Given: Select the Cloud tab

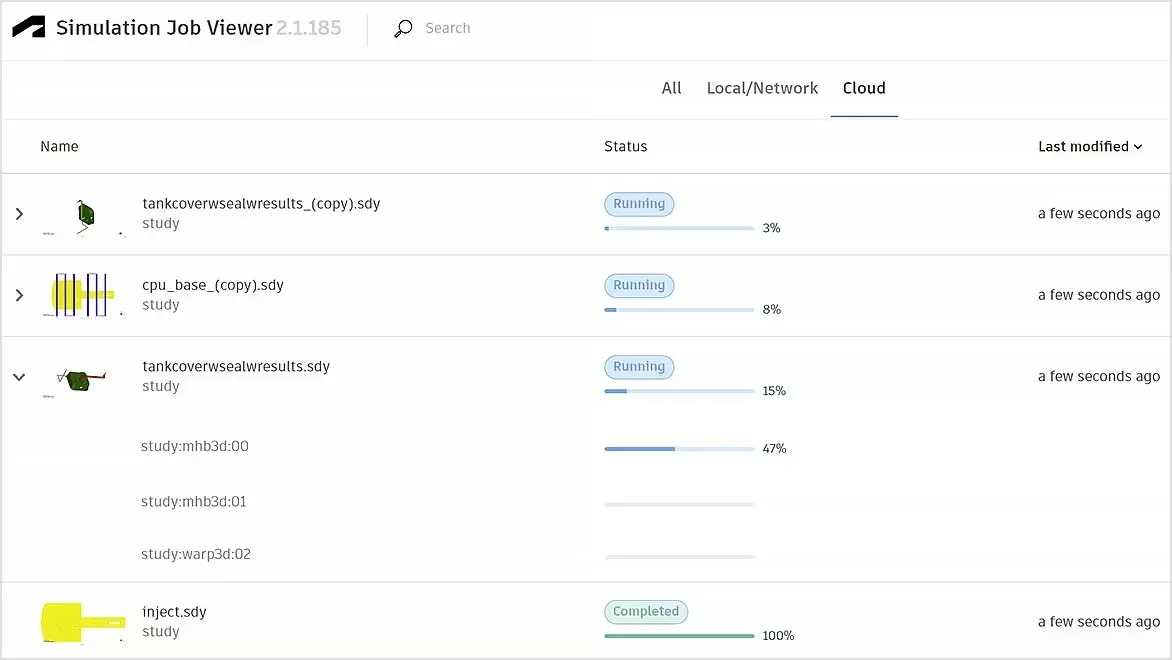Looking at the screenshot, I should coord(864,88).
